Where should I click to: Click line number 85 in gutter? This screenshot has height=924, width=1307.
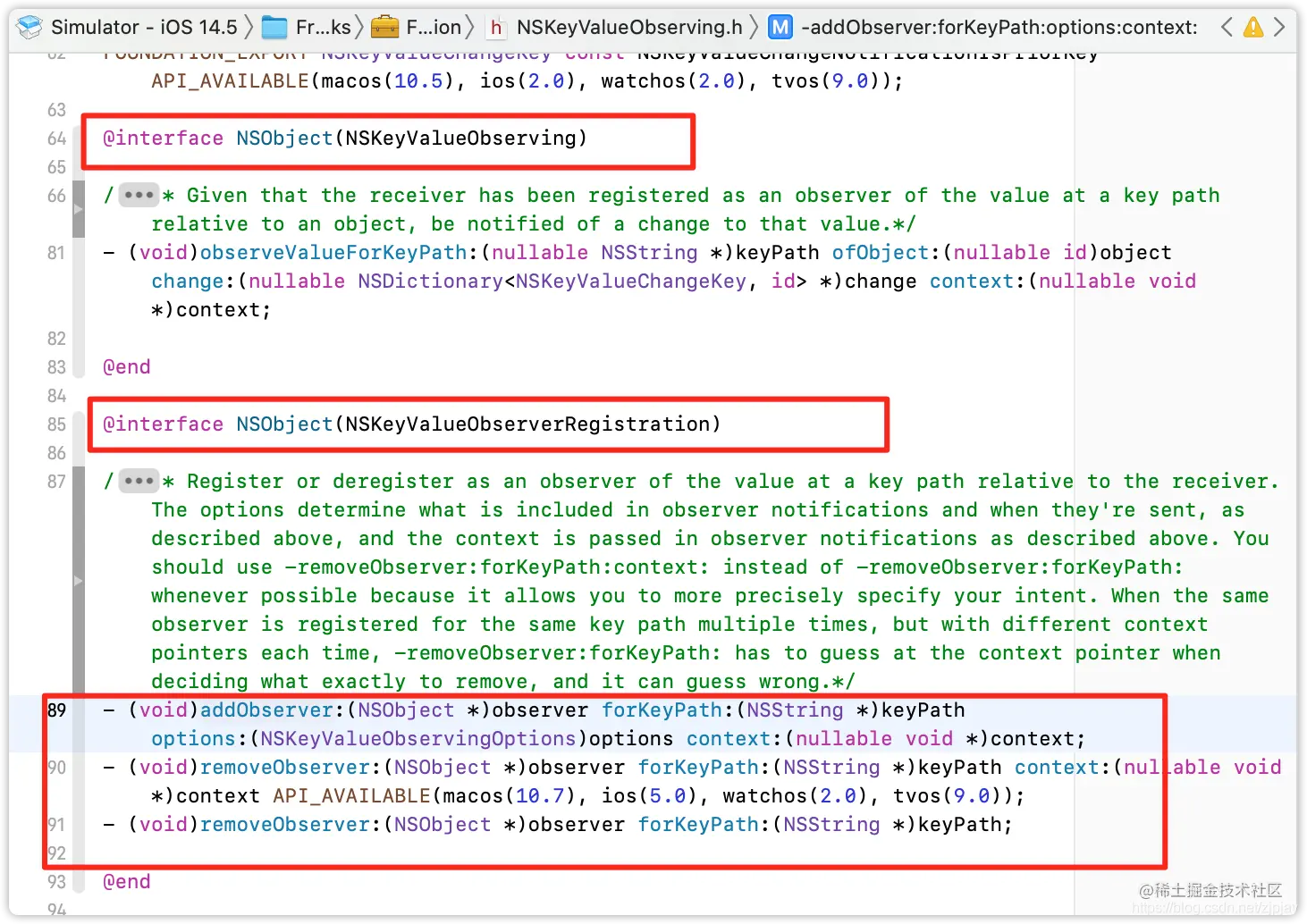pos(56,424)
